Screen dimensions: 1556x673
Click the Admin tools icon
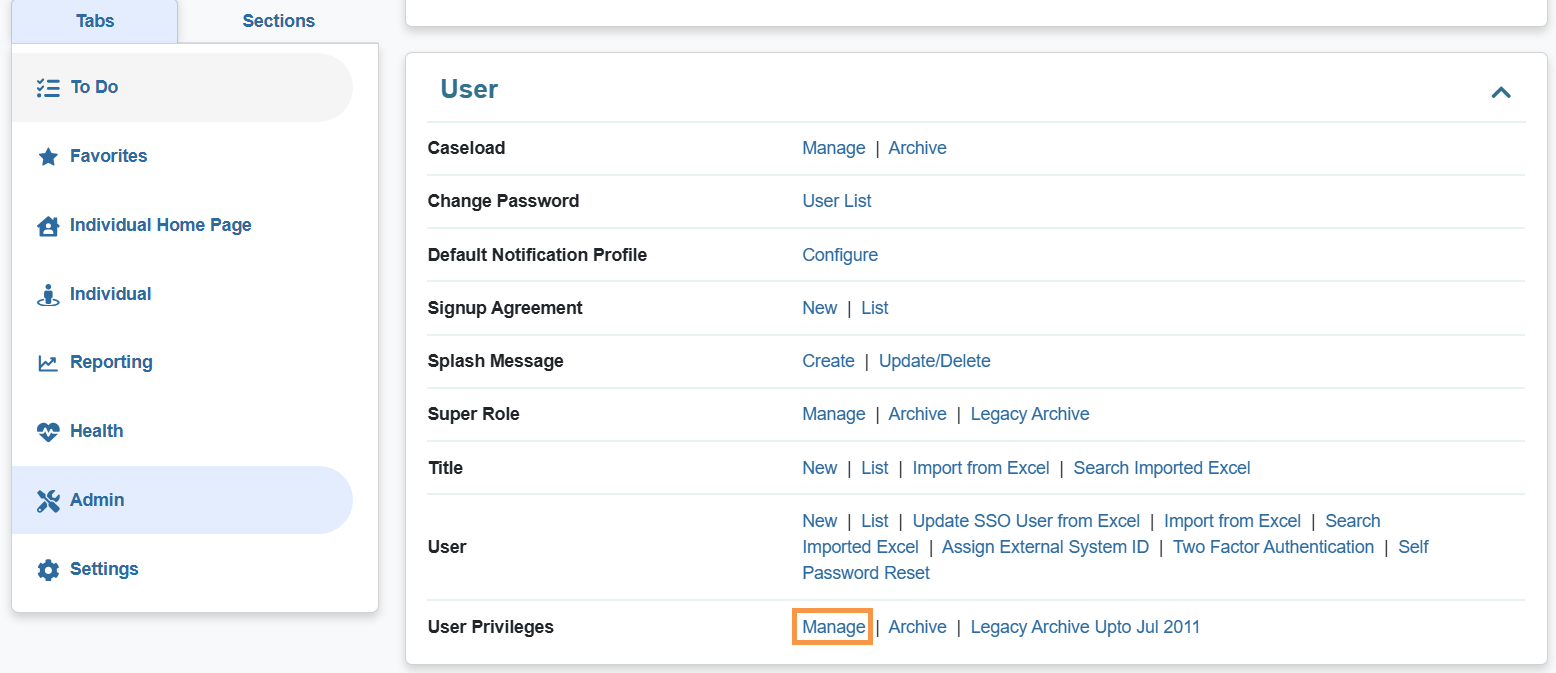pos(48,501)
